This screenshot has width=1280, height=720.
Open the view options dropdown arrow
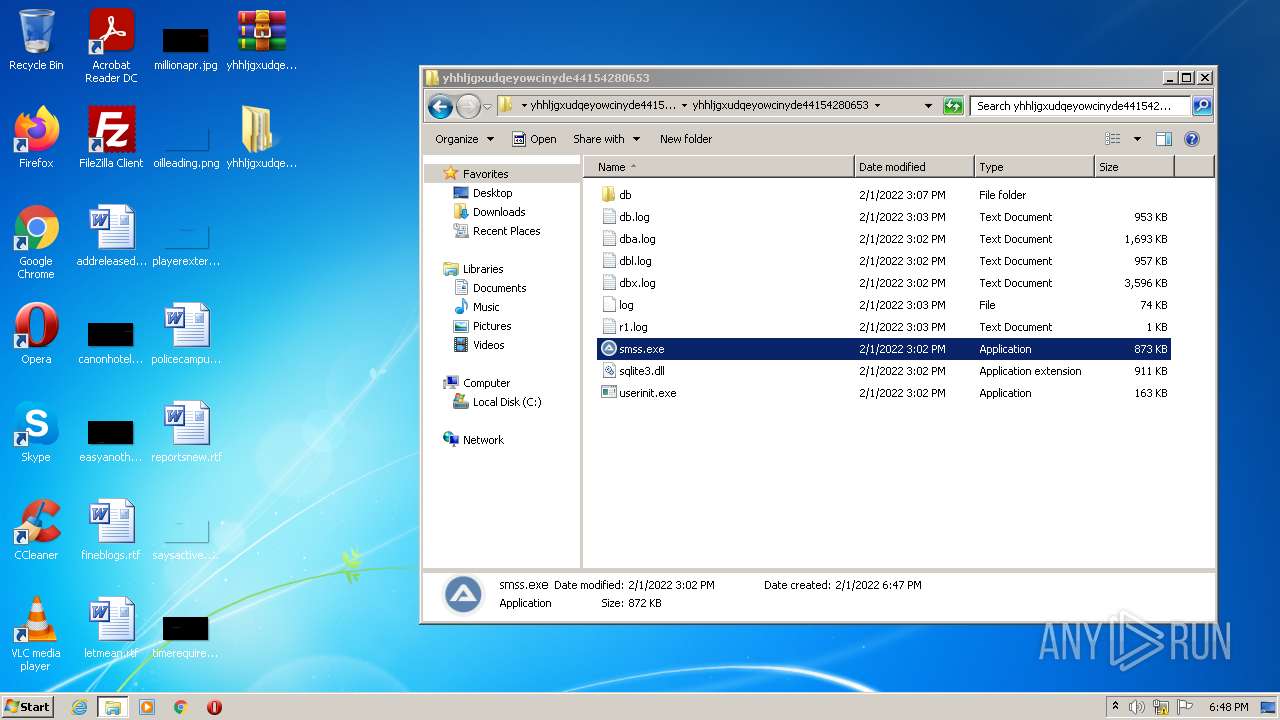[x=1137, y=139]
